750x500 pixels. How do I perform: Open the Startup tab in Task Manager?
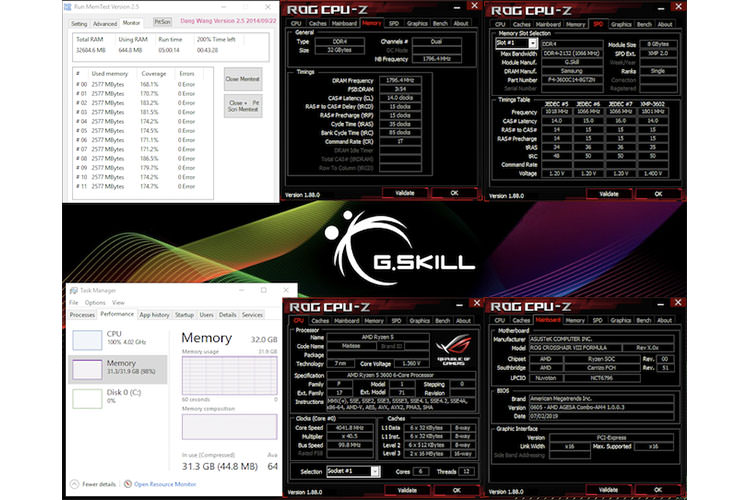pos(184,315)
